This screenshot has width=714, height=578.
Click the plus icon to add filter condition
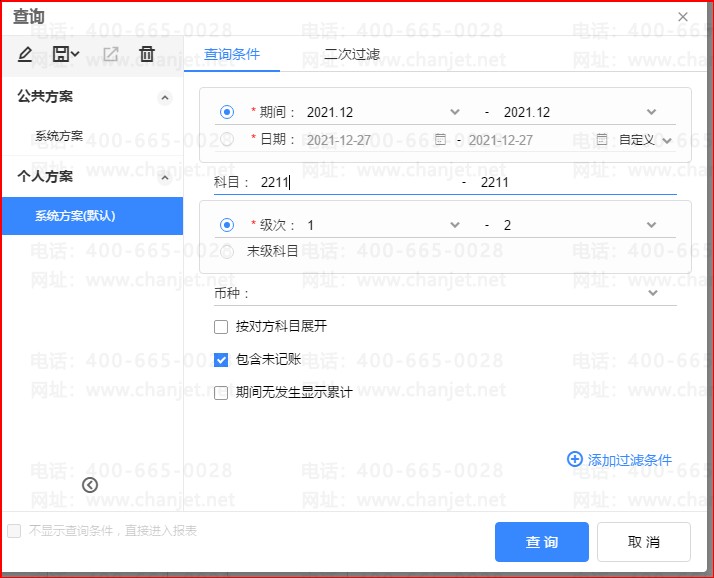click(575, 460)
